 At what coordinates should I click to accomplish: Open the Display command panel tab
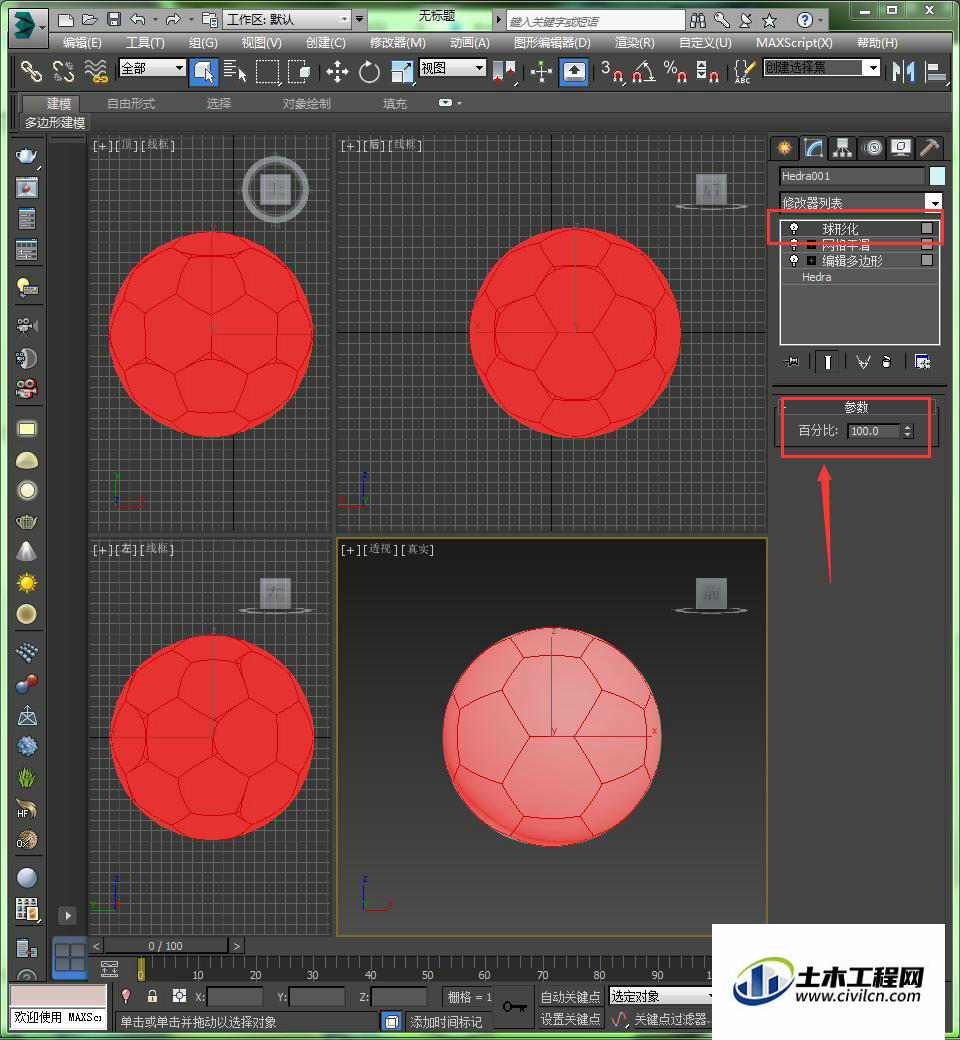[901, 148]
